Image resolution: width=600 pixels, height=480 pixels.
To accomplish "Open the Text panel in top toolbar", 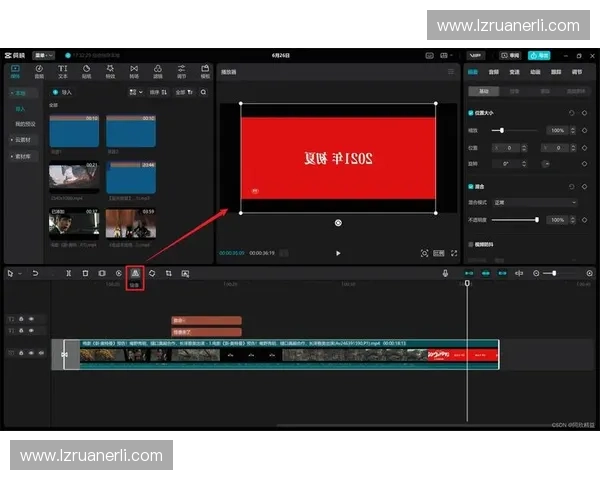I will click(63, 71).
